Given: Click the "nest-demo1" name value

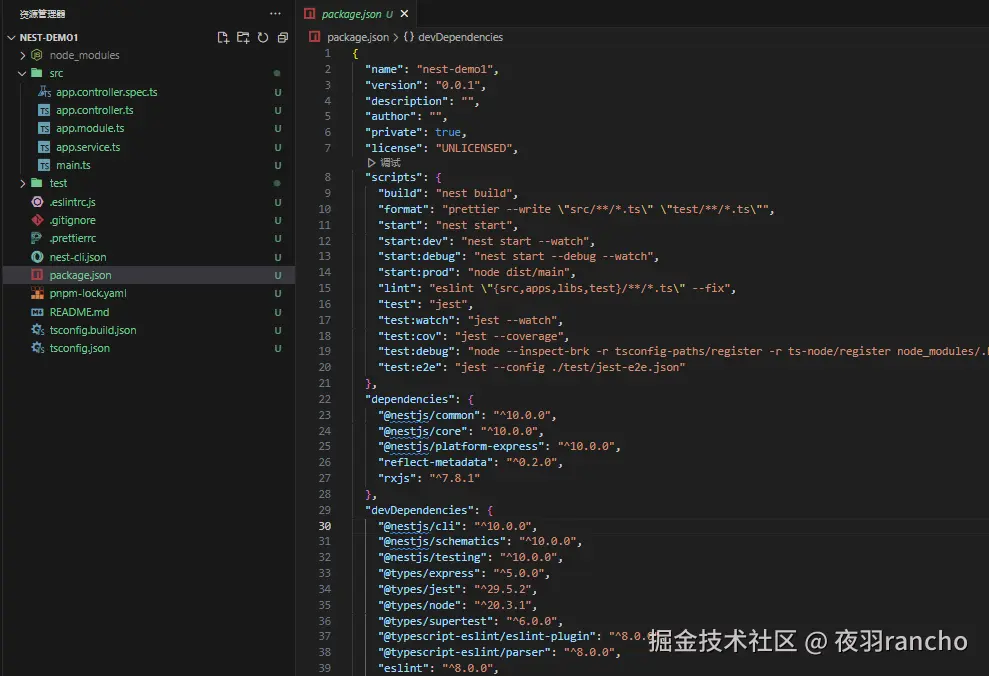Looking at the screenshot, I should tap(454, 69).
